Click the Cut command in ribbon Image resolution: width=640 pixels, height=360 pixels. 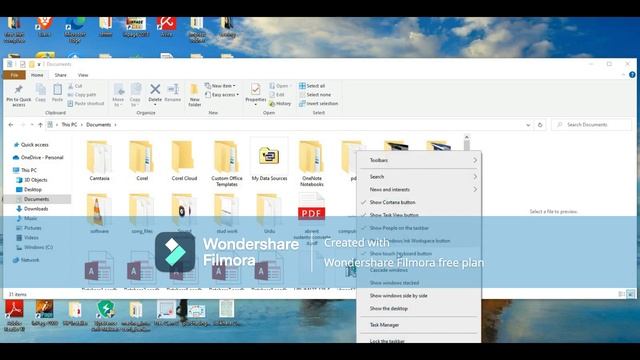point(75,86)
